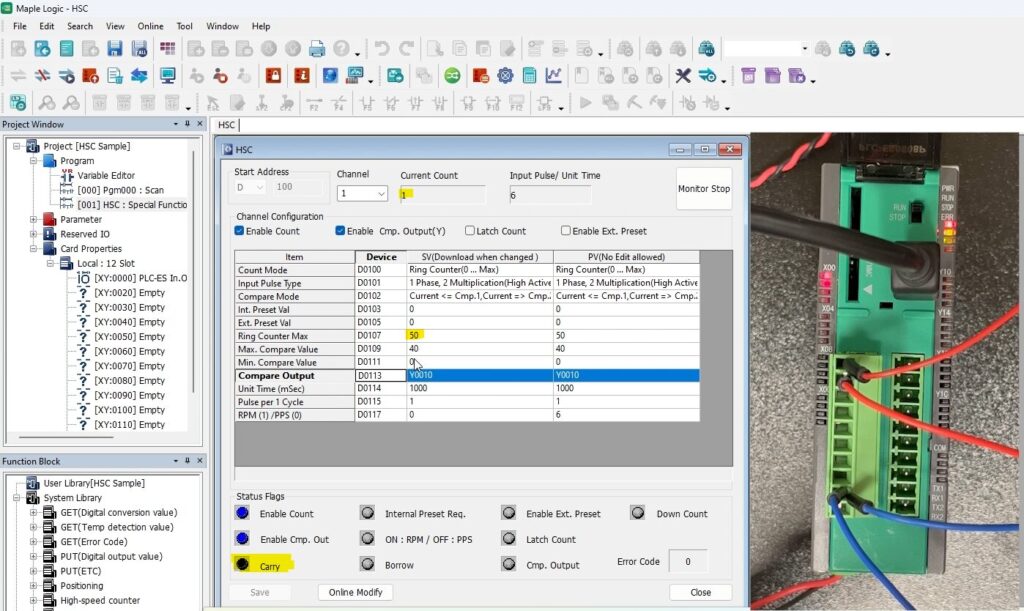Expand the Reserved IO tree node
The image size is (1024, 611).
point(33,234)
